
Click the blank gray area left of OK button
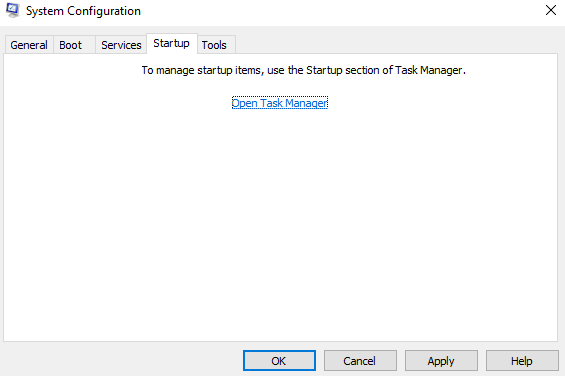coord(123,360)
